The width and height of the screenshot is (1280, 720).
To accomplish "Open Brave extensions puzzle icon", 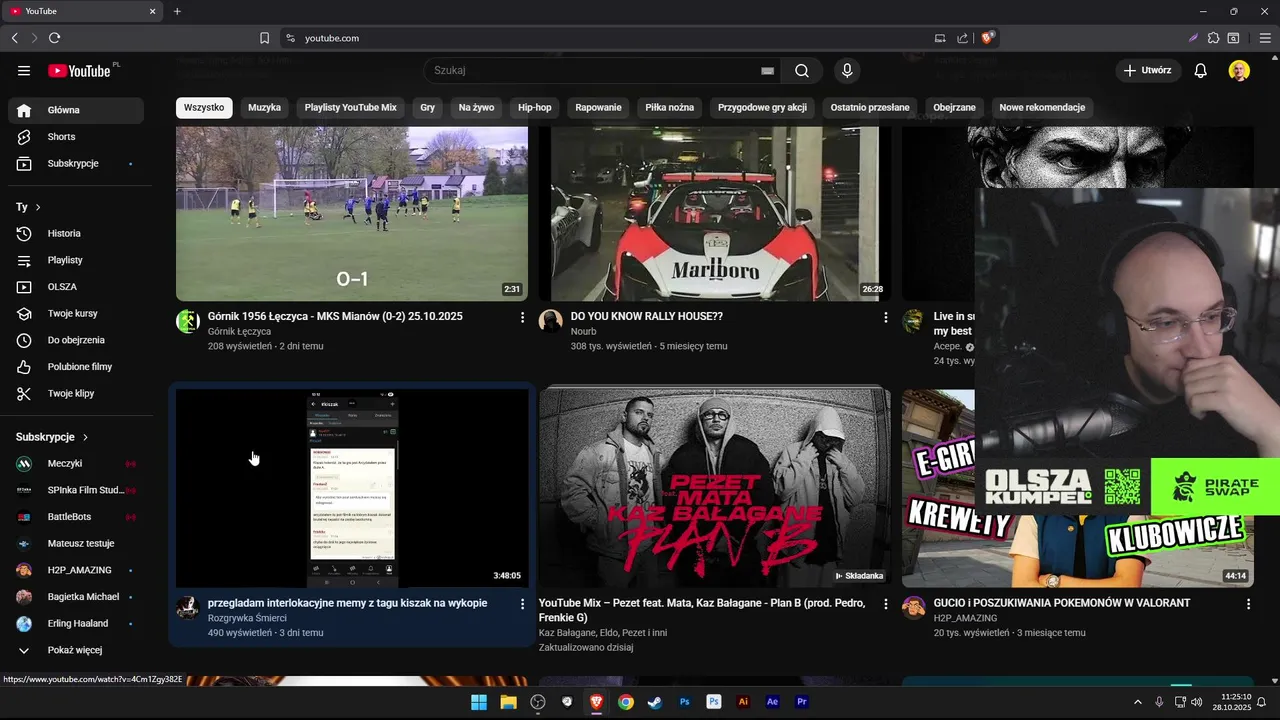I will click(1214, 38).
